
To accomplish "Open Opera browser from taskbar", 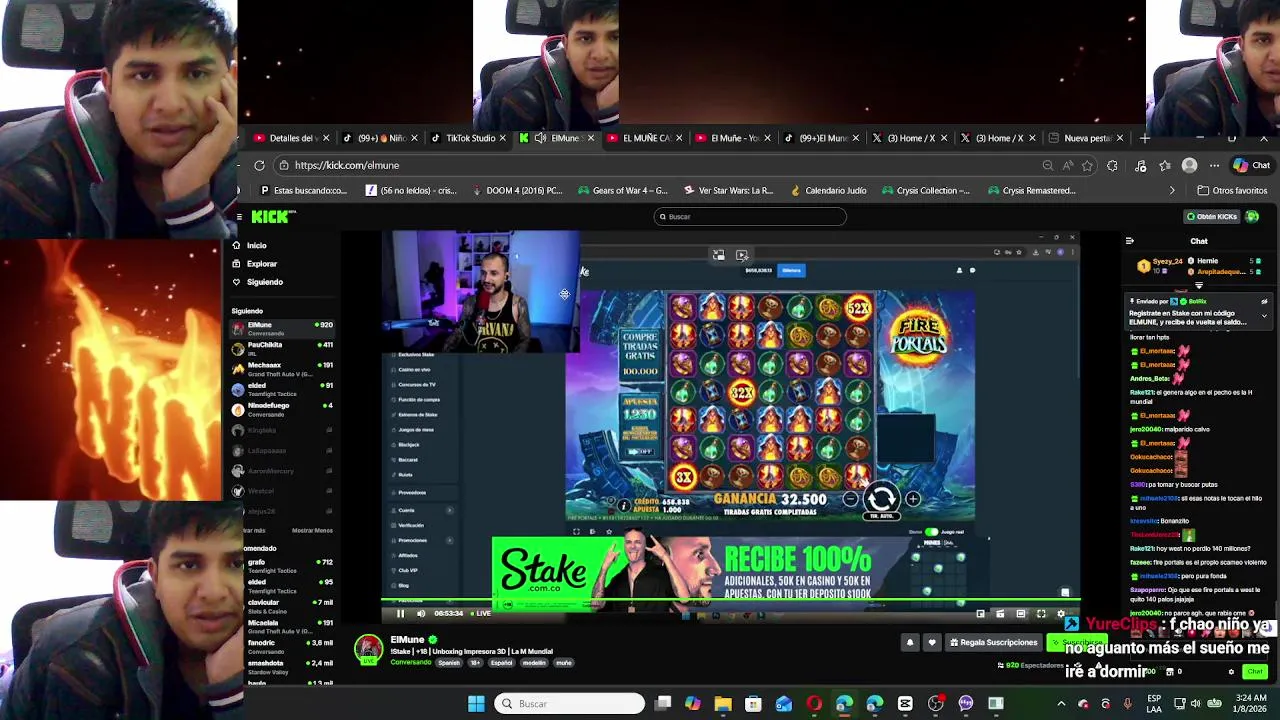I will pyautogui.click(x=814, y=704).
